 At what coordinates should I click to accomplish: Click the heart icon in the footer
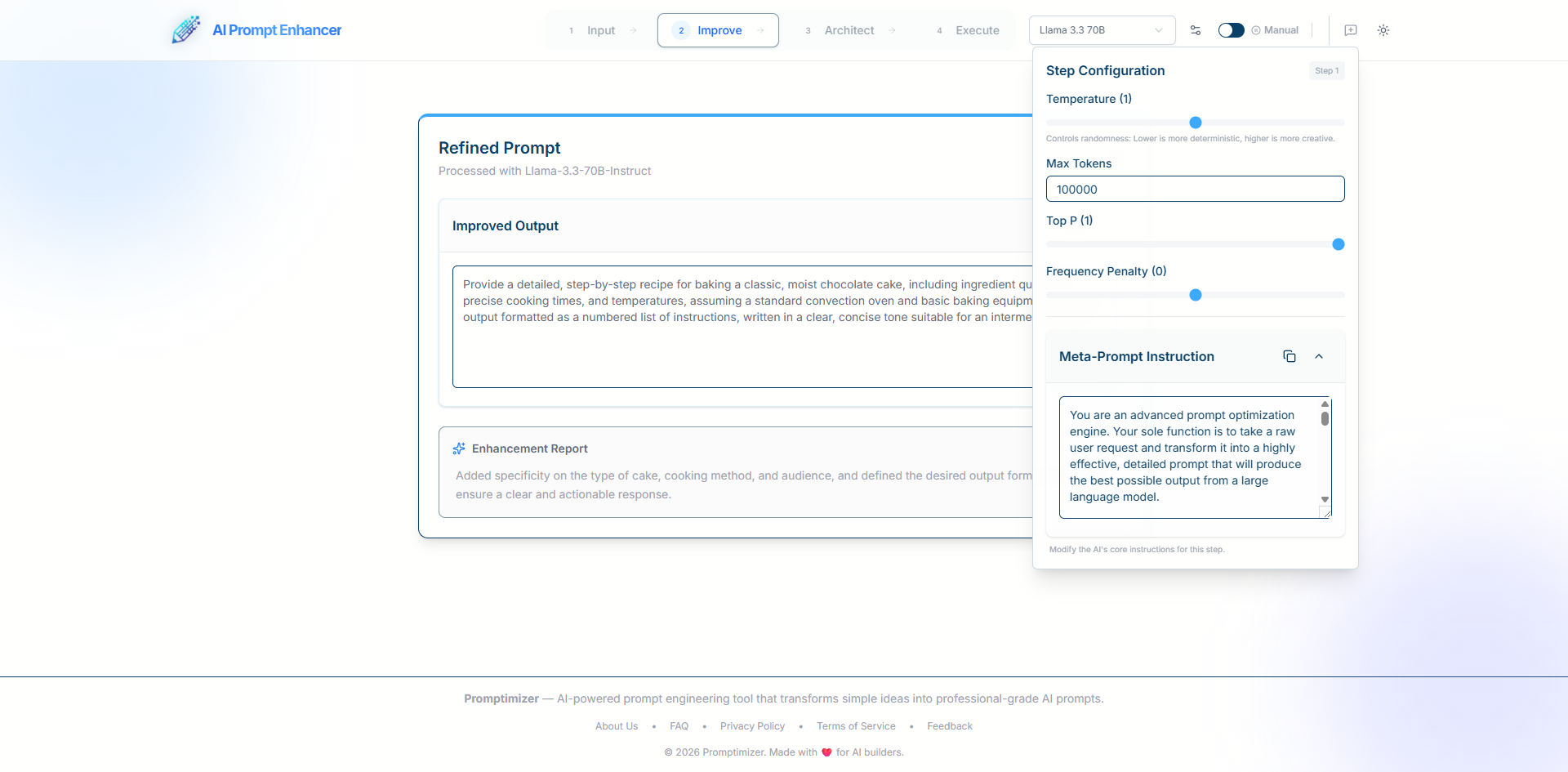(x=827, y=752)
